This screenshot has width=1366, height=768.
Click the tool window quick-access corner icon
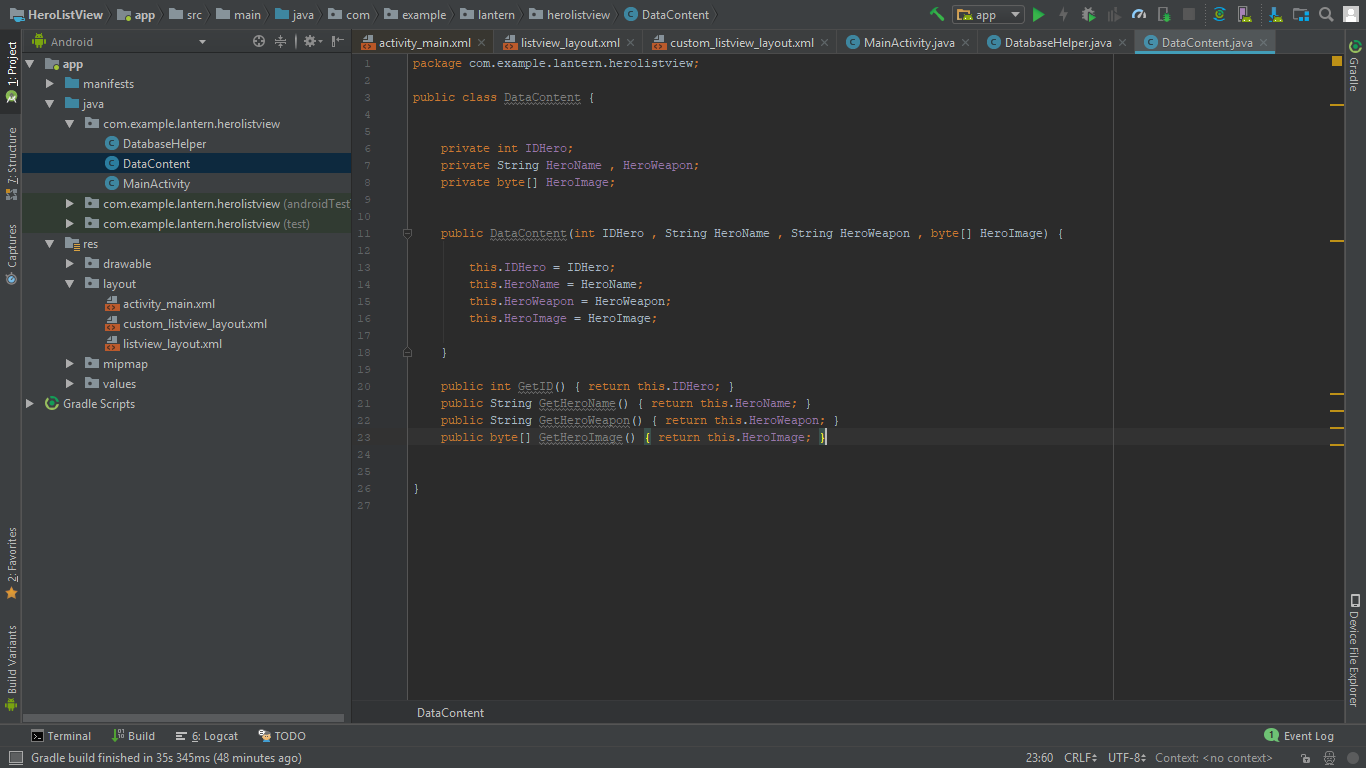pyautogui.click(x=15, y=758)
